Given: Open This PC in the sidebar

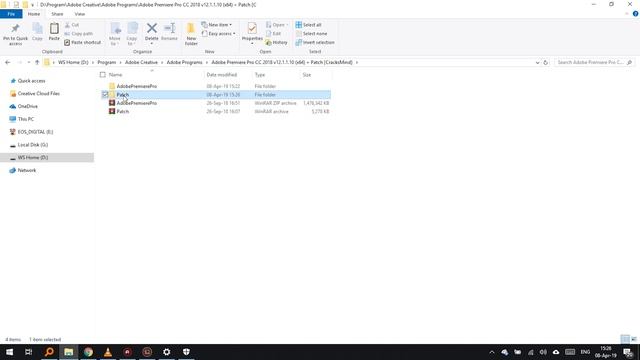Looking at the screenshot, I should (26, 119).
